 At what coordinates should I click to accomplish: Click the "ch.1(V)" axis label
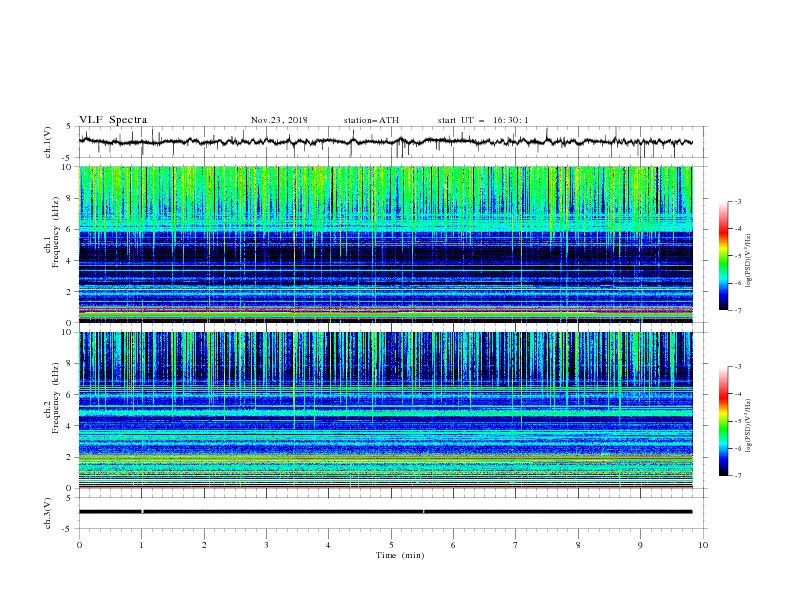[x=48, y=142]
